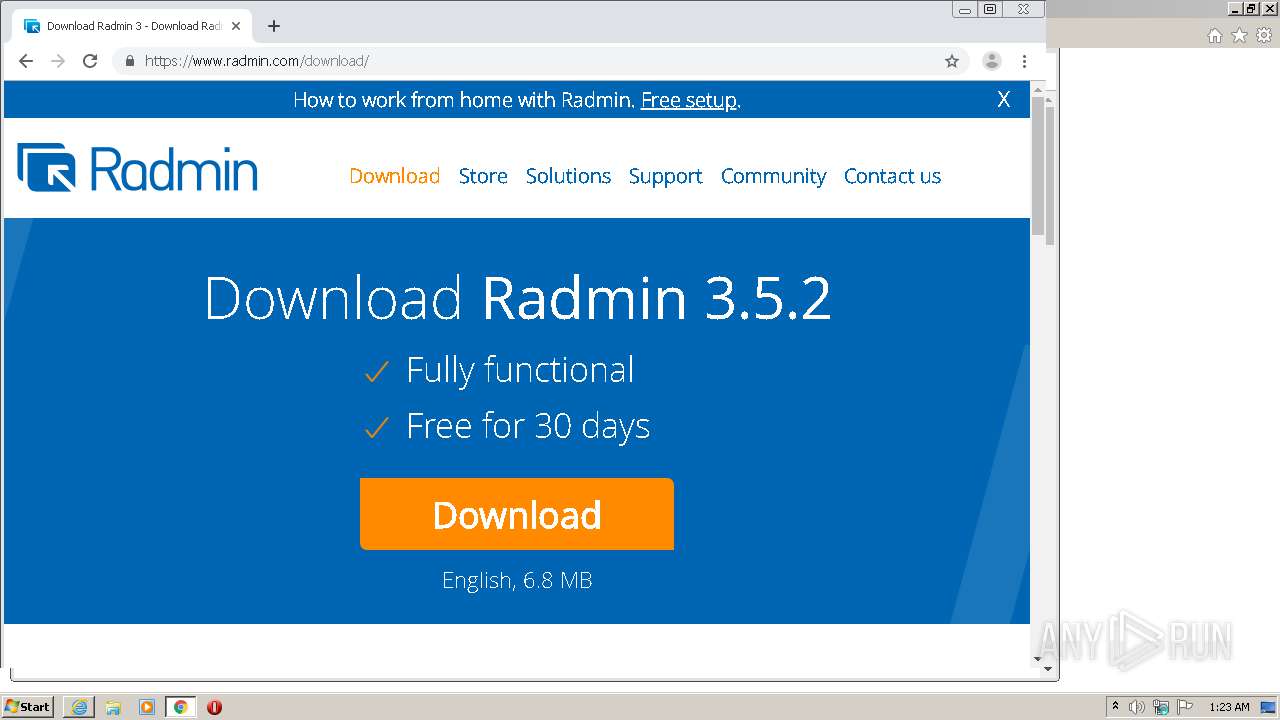The image size is (1280, 720).
Task: Click the orange Download button
Action: pyautogui.click(x=517, y=514)
